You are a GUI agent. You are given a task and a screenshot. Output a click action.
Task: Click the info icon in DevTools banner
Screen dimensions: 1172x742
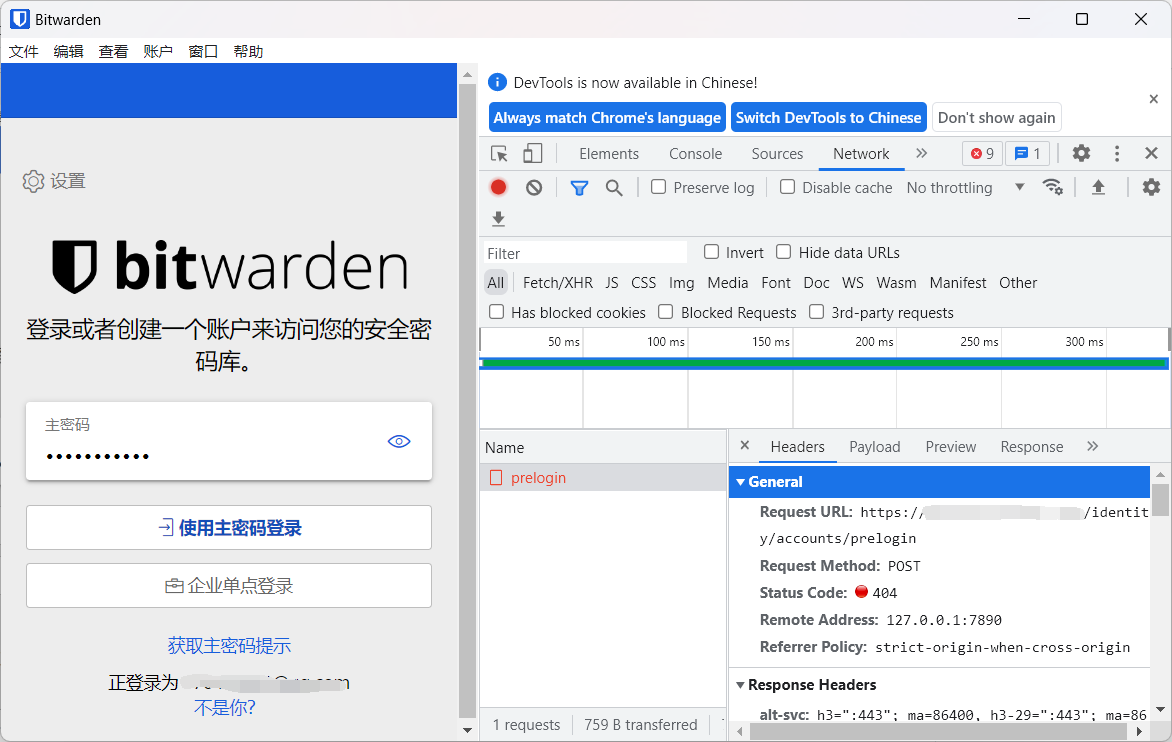497,82
